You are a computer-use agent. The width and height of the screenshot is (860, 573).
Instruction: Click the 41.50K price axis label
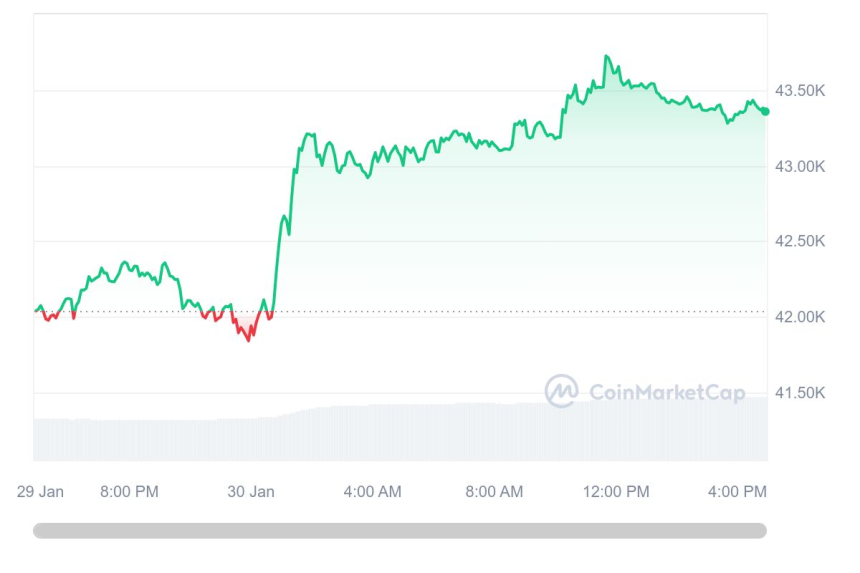pyautogui.click(x=801, y=392)
